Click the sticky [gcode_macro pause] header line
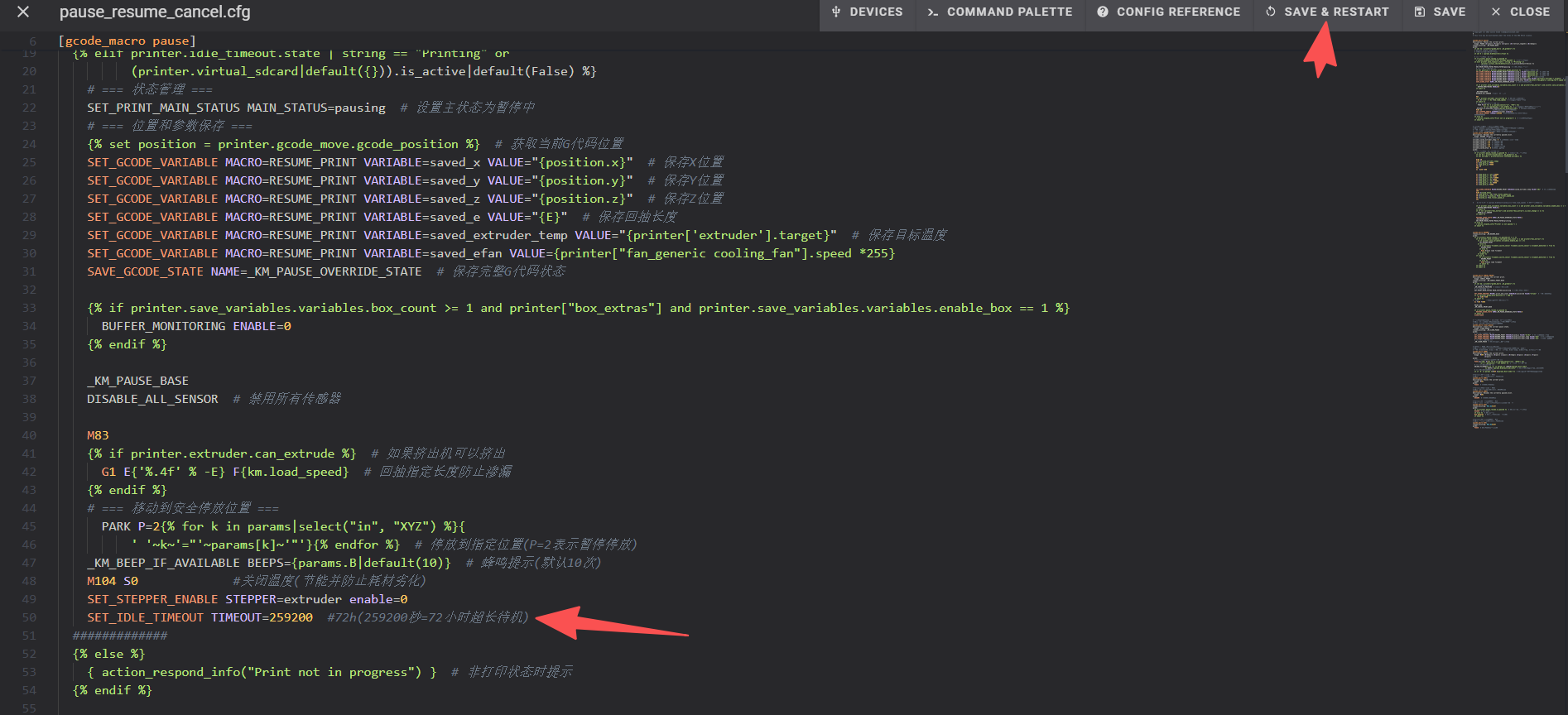Viewport: 1568px width, 715px height. click(127, 41)
